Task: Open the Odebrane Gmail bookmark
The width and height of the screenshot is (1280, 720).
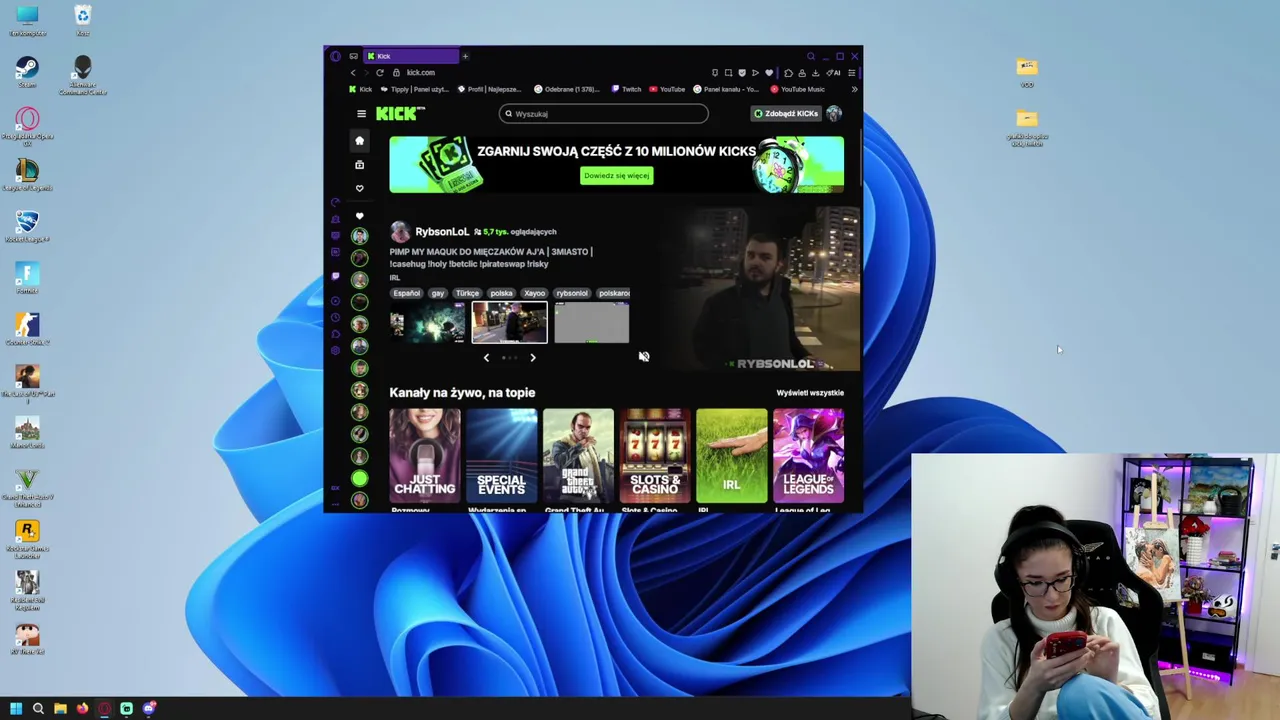Action: coord(567,89)
